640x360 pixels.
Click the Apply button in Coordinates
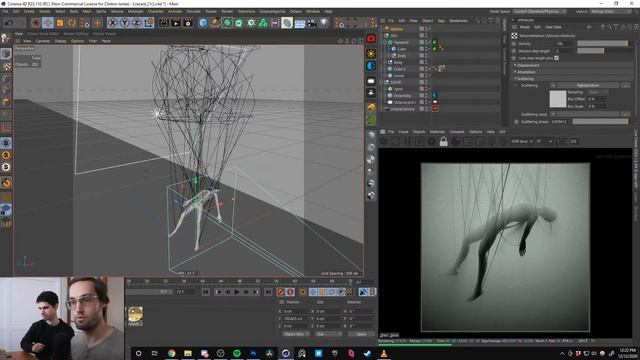click(x=361, y=334)
